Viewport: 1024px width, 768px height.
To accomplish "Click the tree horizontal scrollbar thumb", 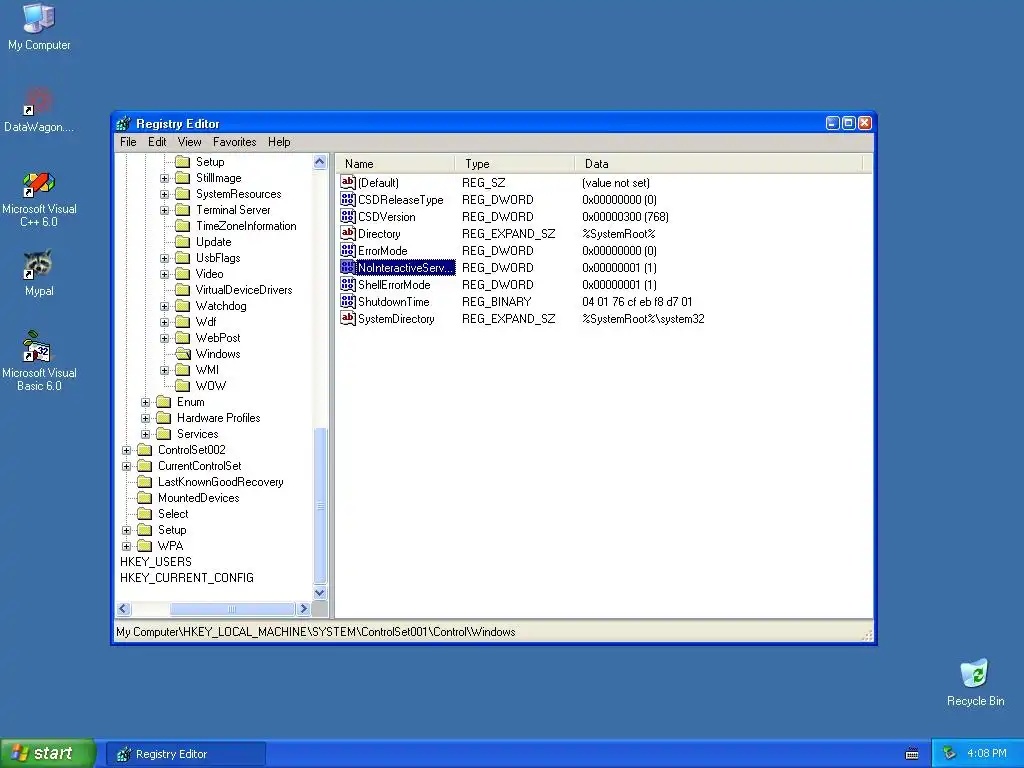I will click(232, 609).
